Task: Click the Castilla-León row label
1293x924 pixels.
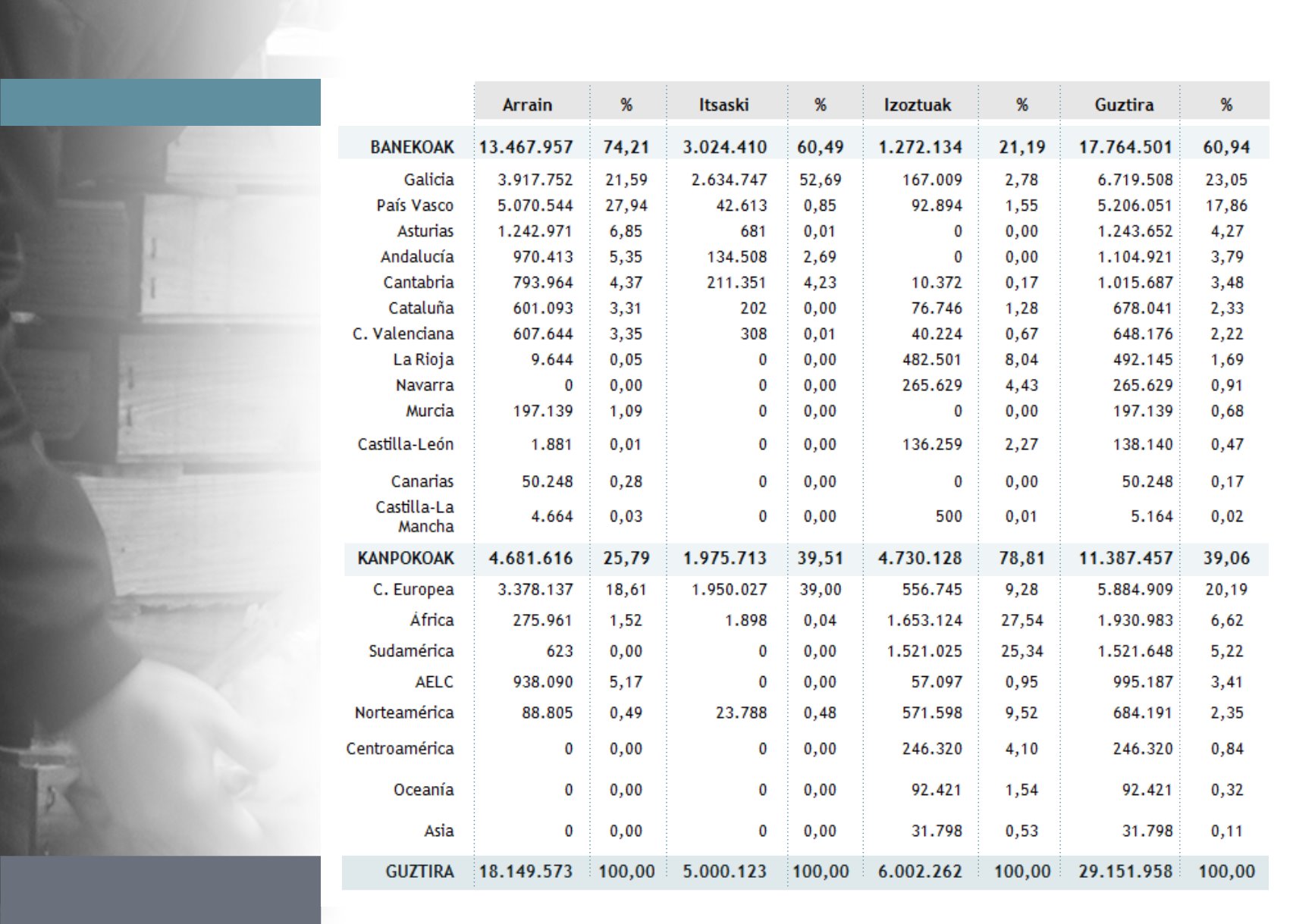Action: coord(406,444)
